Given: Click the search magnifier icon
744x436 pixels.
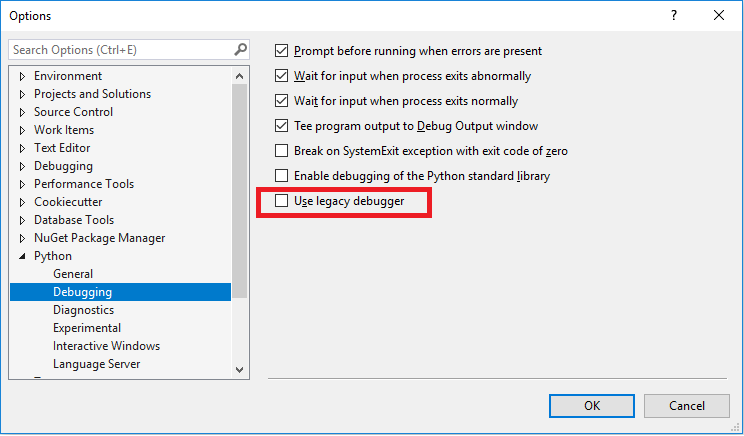Looking at the screenshot, I should (241, 49).
